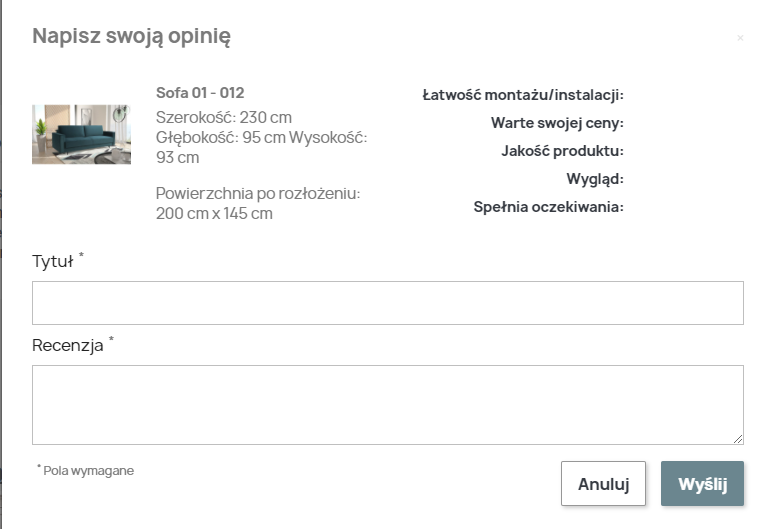Image resolution: width=767 pixels, height=529 pixels.
Task: Select the Jakość produktu rating label
Action: 562,151
